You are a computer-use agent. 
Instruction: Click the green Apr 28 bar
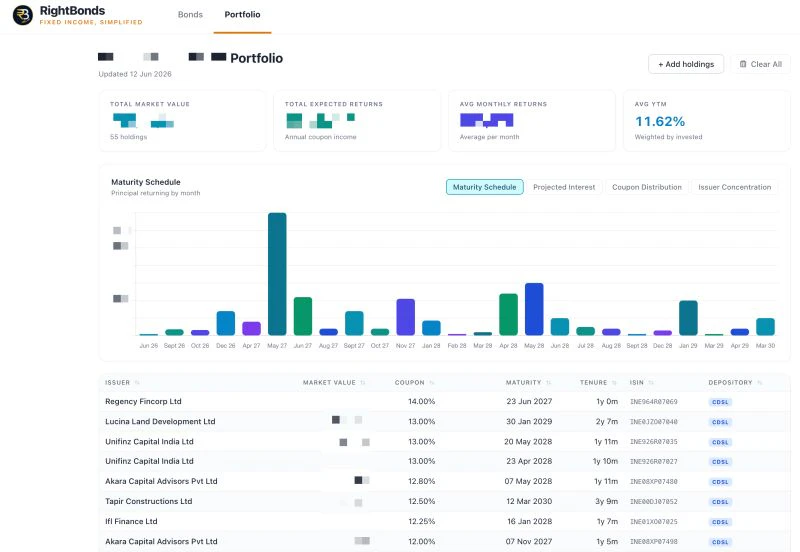tap(508, 314)
